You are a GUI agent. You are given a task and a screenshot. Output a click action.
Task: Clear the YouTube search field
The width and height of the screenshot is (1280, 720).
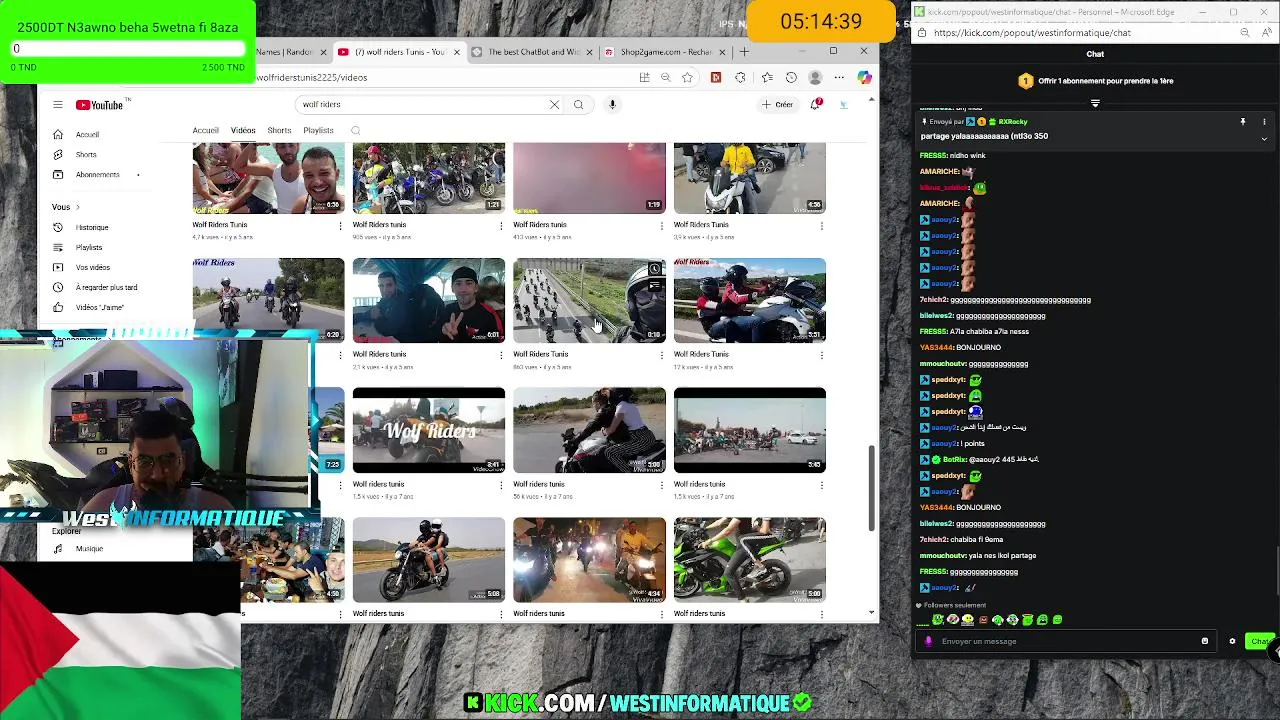pos(554,104)
